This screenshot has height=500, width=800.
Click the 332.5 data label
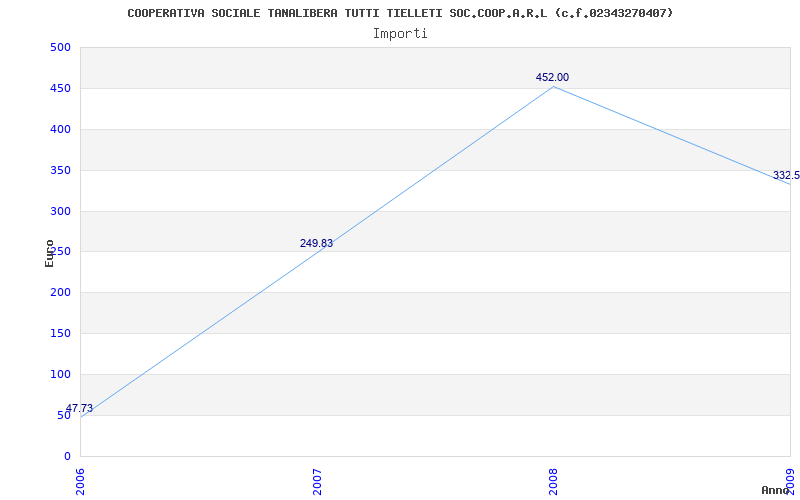(786, 176)
